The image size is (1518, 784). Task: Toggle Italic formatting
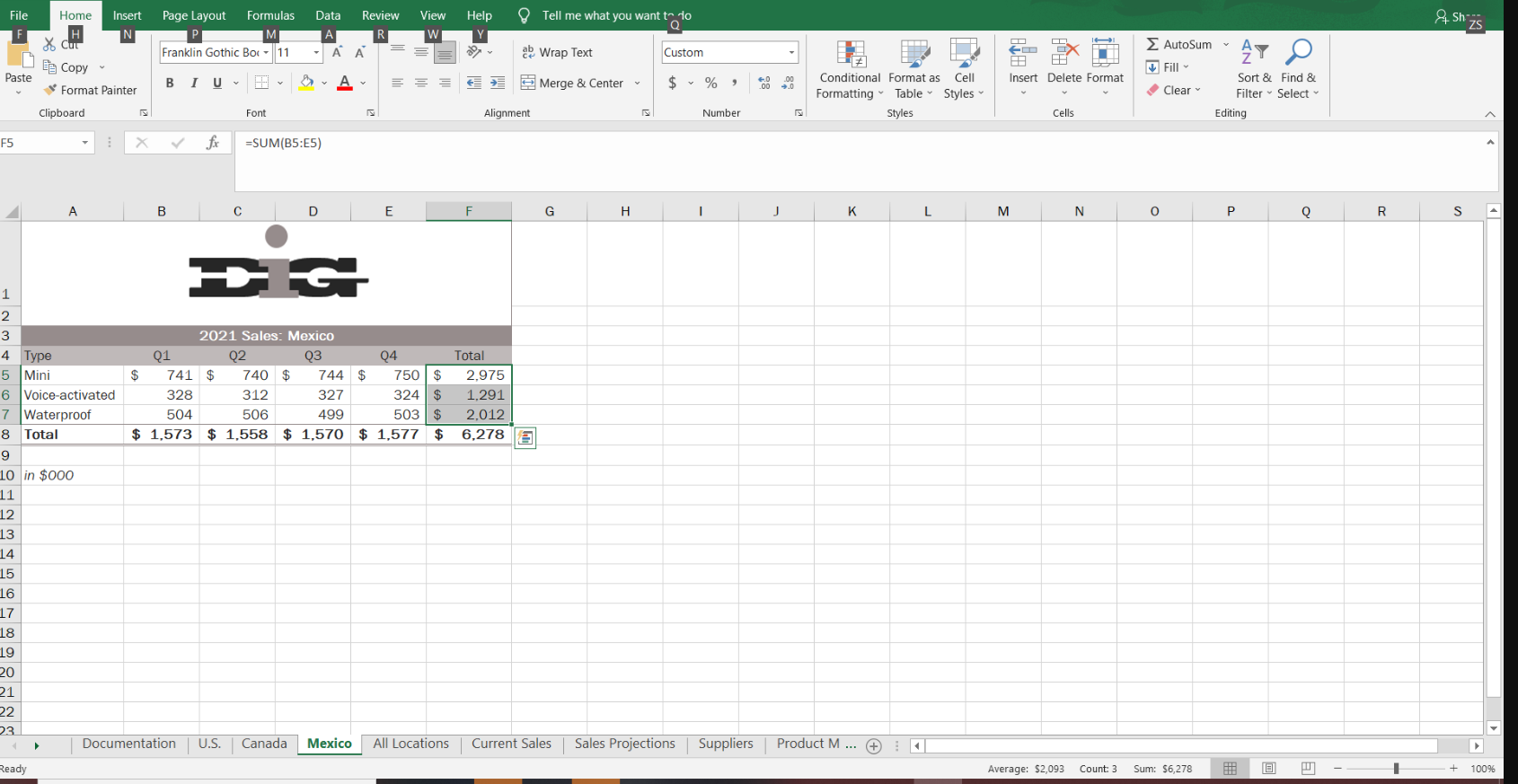pos(193,83)
